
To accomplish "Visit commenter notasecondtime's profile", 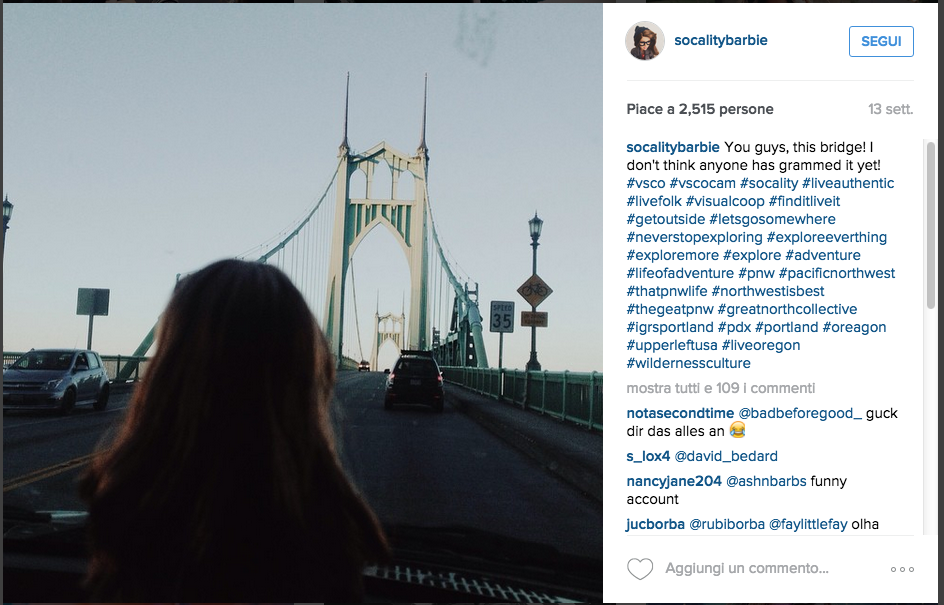I will (680, 413).
